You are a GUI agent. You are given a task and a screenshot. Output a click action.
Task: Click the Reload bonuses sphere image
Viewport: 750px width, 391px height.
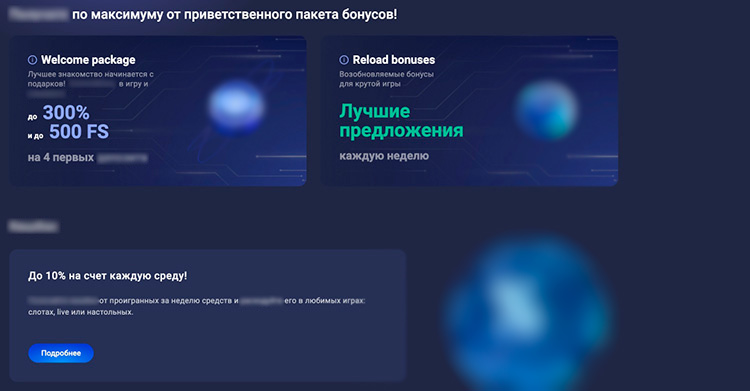pyautogui.click(x=547, y=110)
